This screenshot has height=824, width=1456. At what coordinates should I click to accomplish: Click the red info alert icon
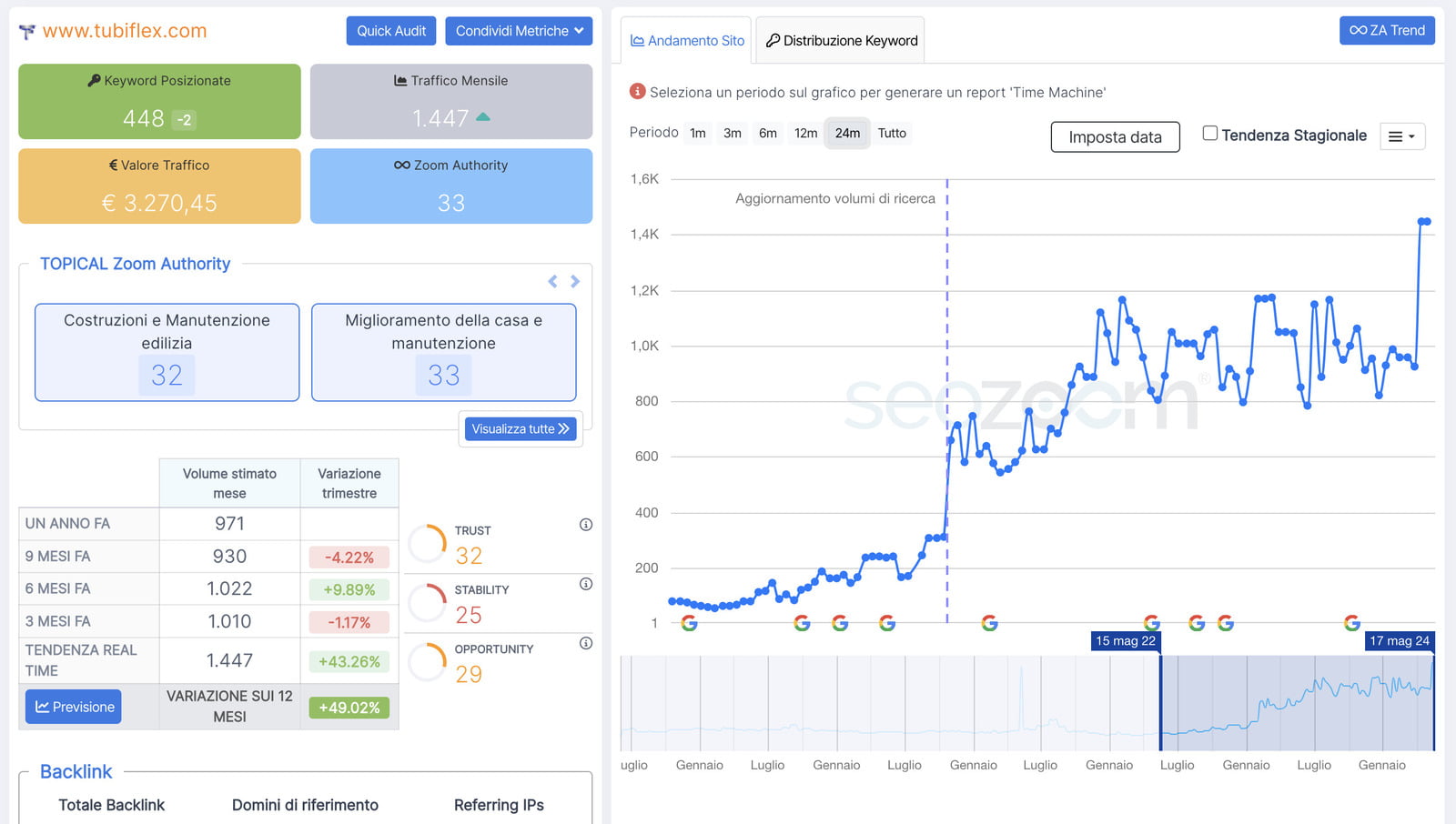pyautogui.click(x=637, y=92)
